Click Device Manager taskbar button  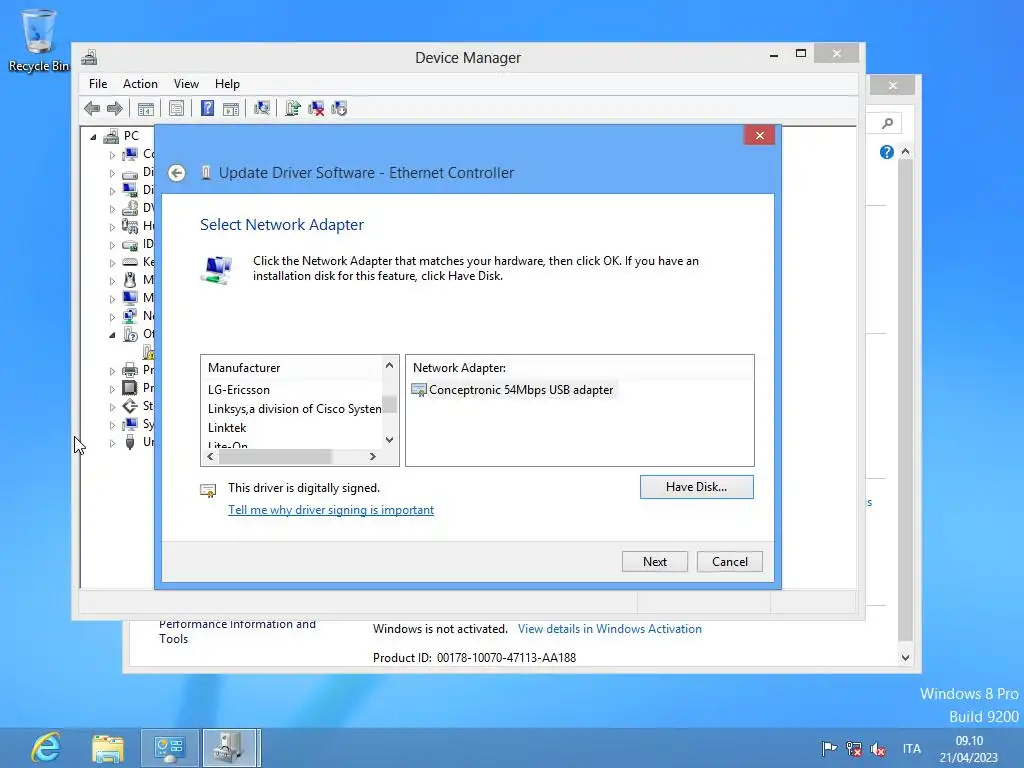click(x=231, y=748)
